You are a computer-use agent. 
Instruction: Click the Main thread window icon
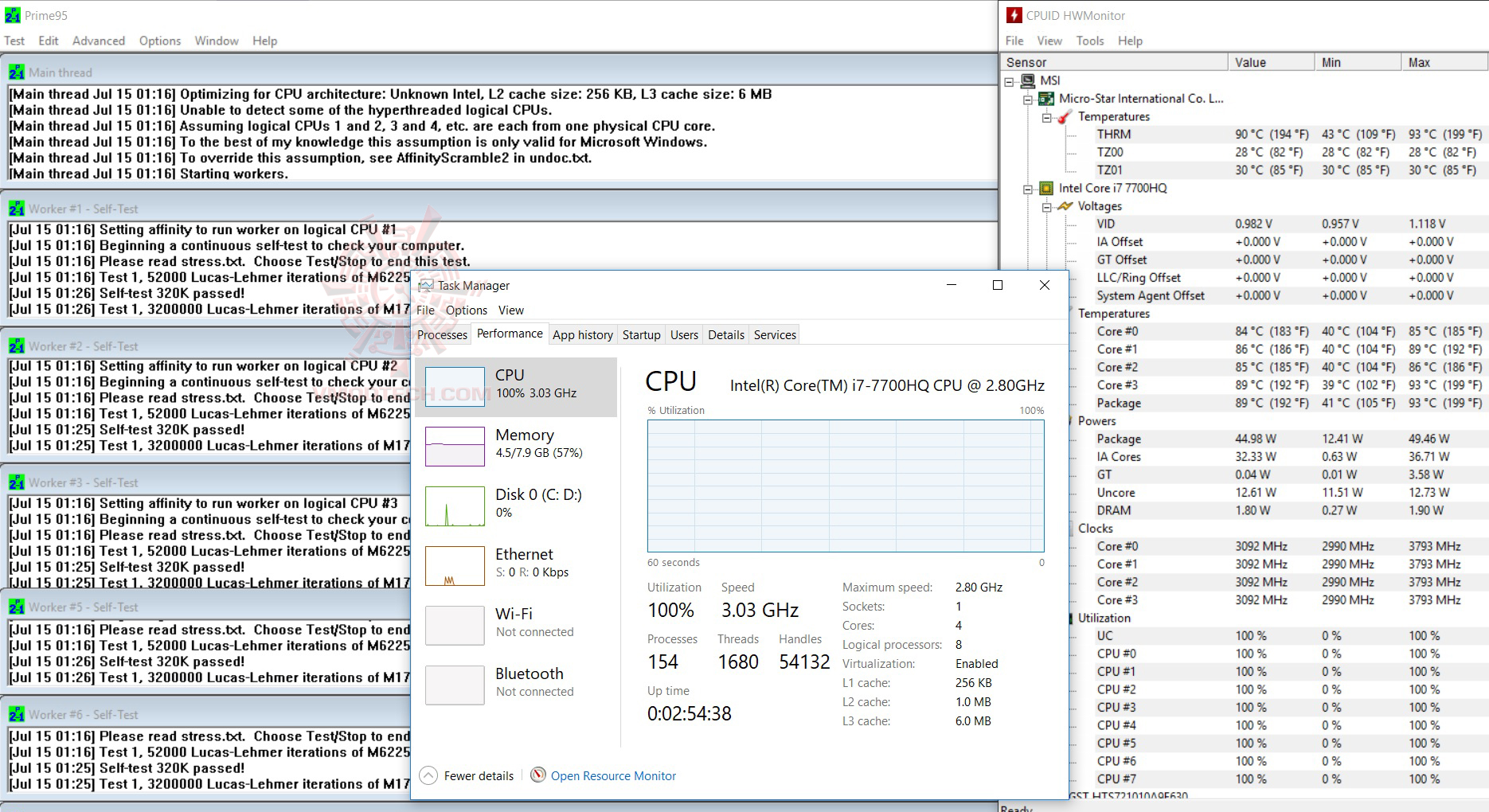pos(17,72)
